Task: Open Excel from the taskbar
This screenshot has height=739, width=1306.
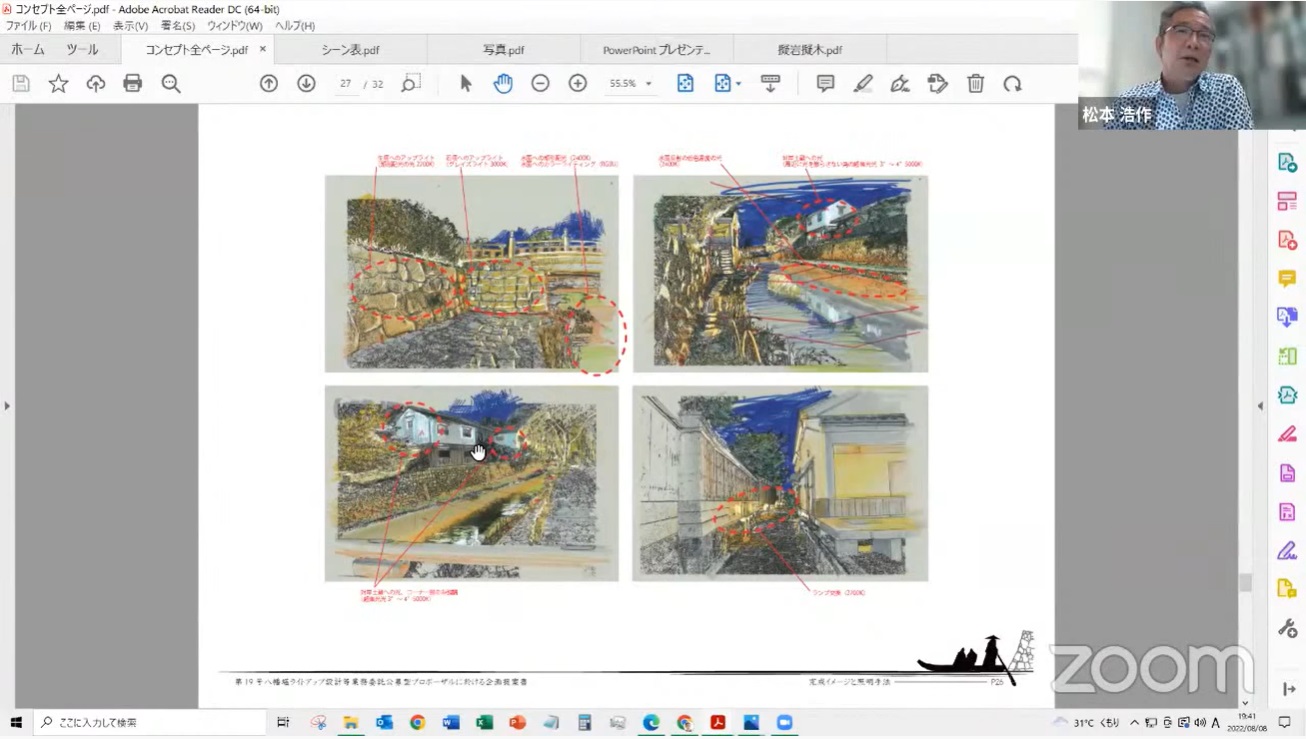Action: [484, 722]
